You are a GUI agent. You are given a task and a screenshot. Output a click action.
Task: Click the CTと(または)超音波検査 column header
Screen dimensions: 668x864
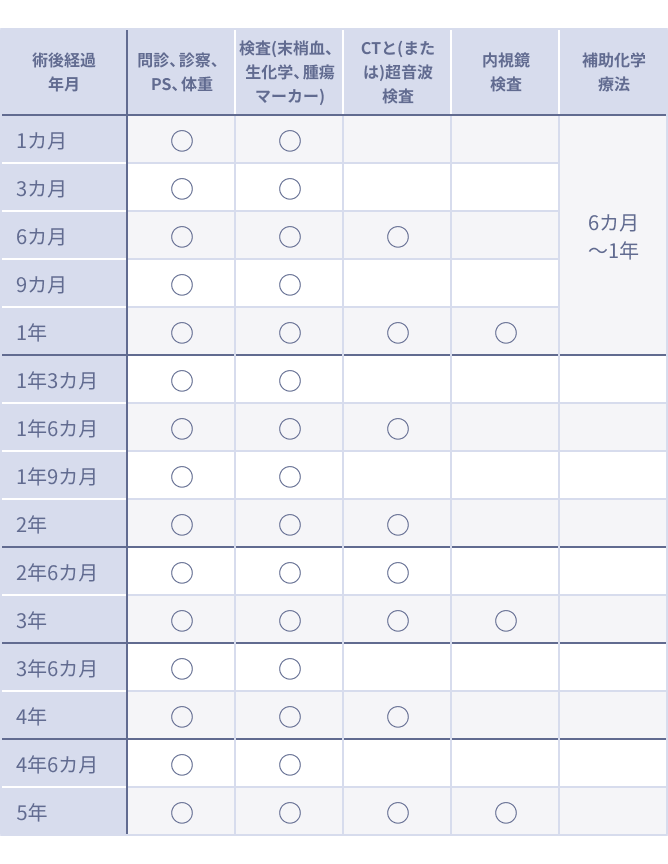(x=398, y=72)
